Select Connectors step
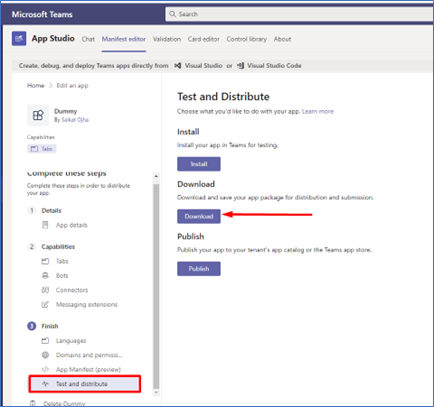This screenshot has width=434, height=407. [72, 290]
